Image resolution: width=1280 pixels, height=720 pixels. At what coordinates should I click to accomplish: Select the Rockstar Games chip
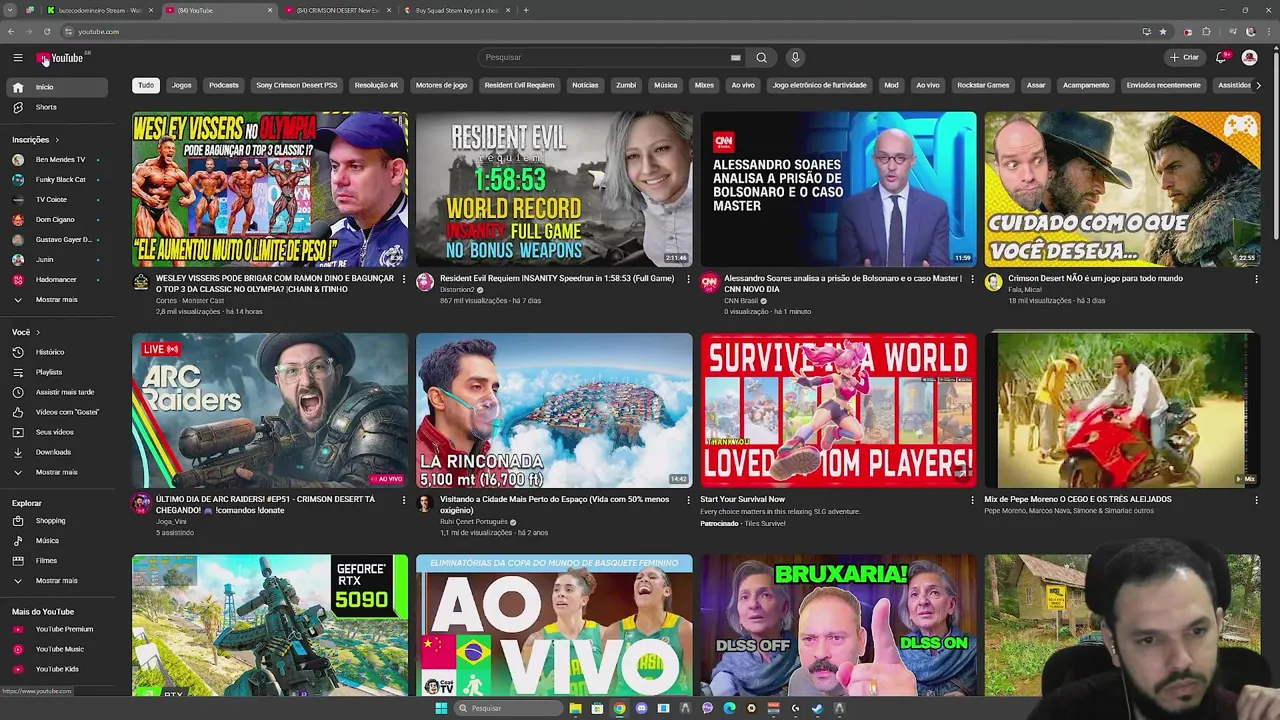pos(983,85)
